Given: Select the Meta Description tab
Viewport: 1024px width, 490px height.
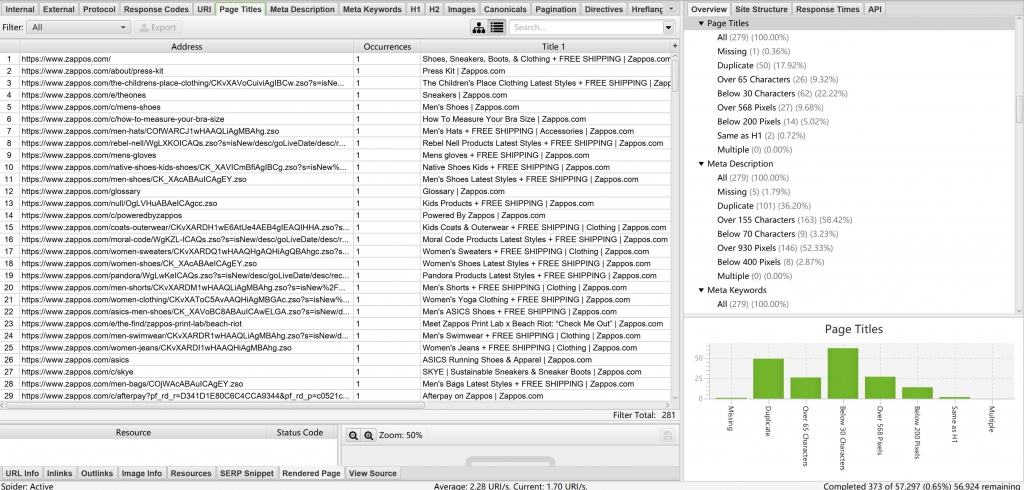Looking at the screenshot, I should (x=302, y=9).
